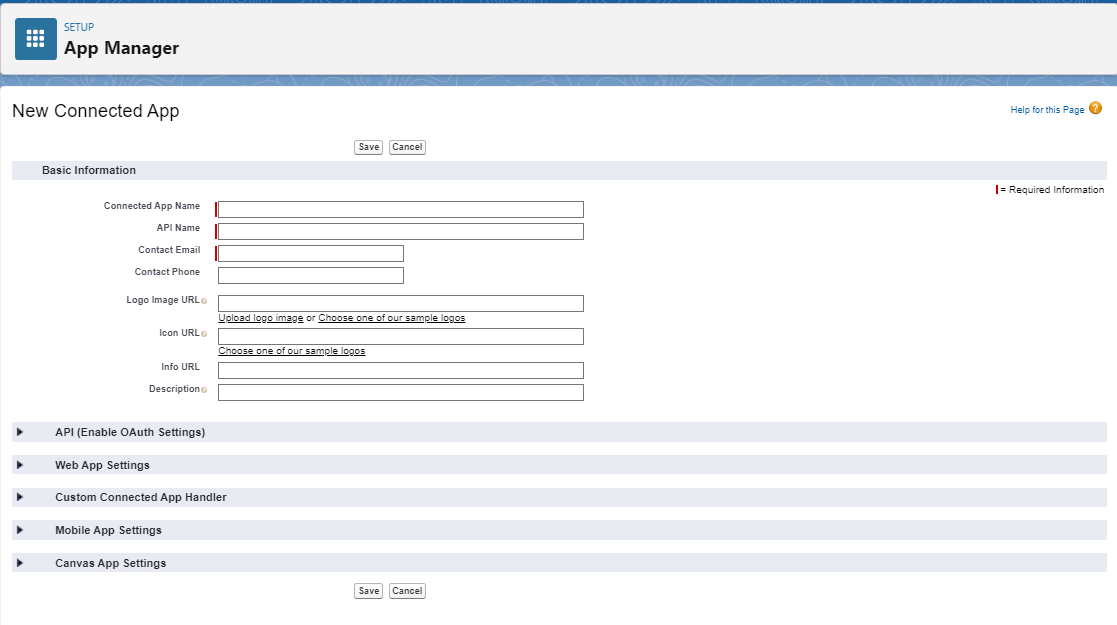The width and height of the screenshot is (1117, 625).
Task: Focus the Info URL input field
Action: click(400, 370)
